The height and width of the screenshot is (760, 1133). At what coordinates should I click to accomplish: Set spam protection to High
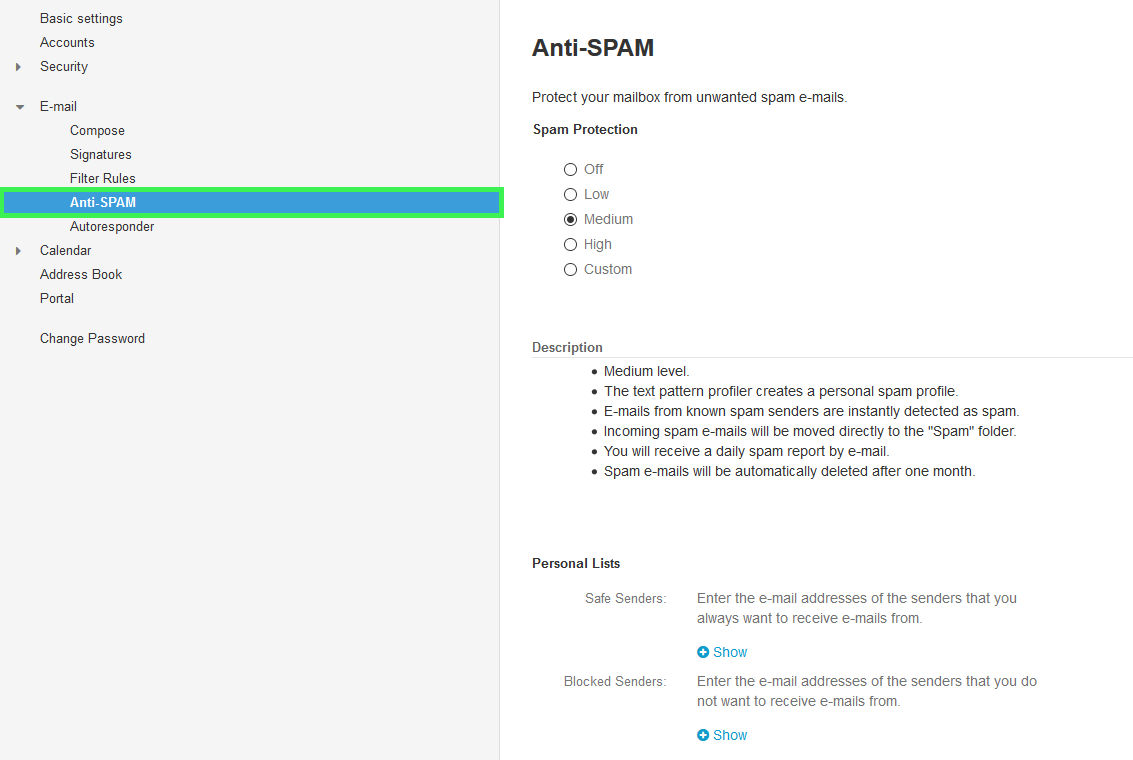point(570,244)
